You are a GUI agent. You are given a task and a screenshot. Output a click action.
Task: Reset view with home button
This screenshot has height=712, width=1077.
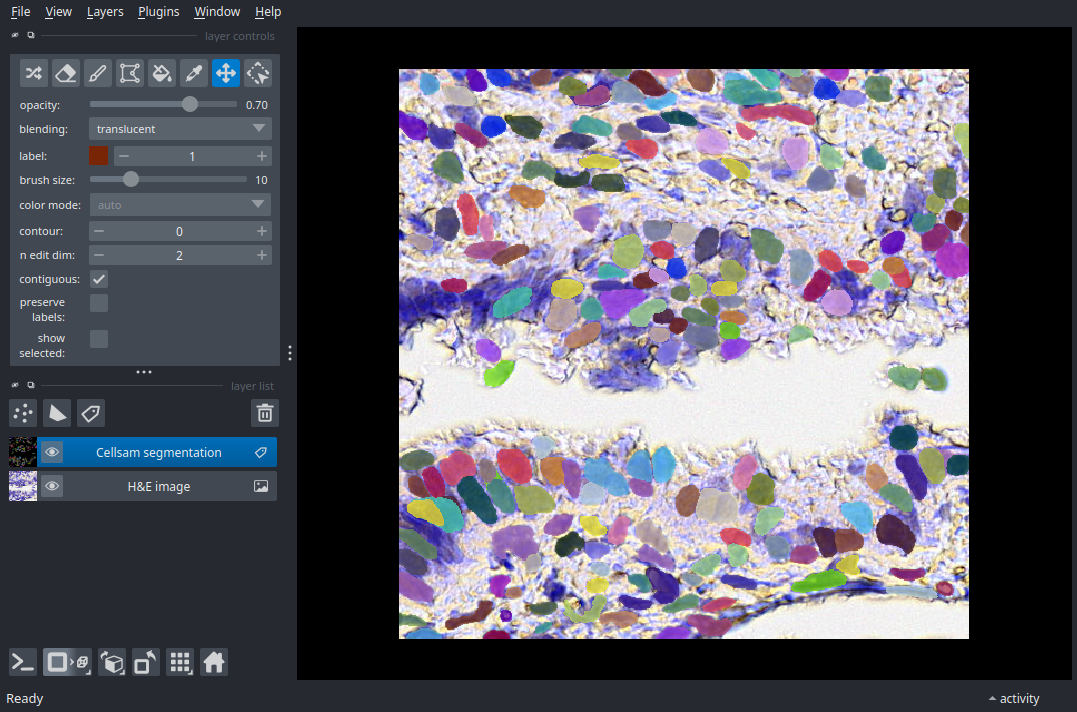click(214, 662)
